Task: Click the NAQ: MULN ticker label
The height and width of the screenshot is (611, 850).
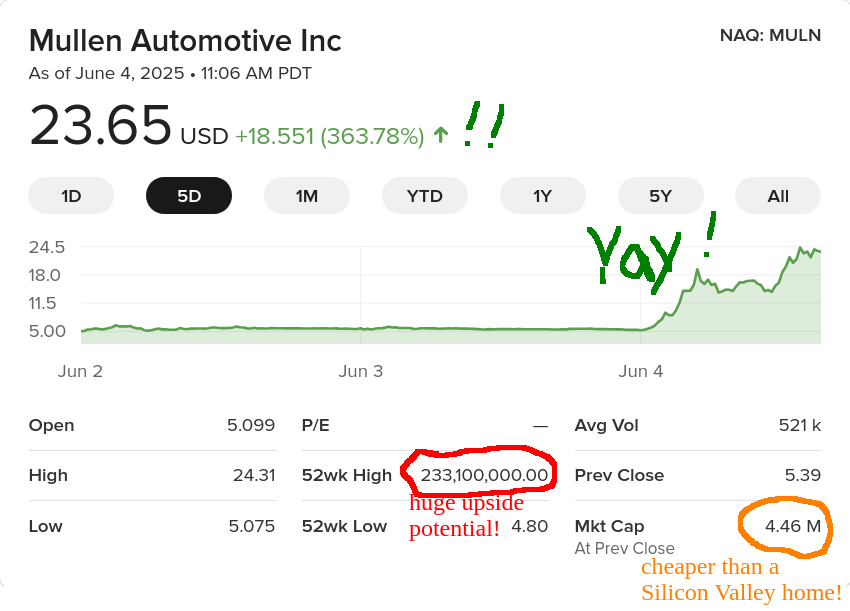Action: (770, 35)
